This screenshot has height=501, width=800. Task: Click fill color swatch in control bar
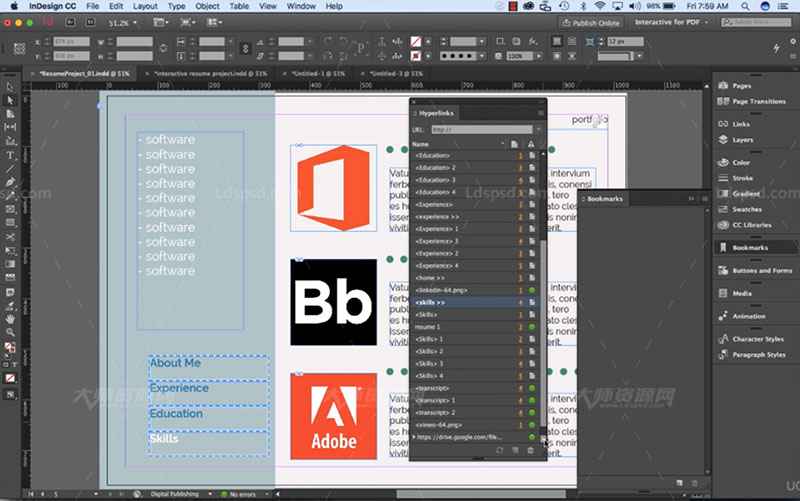tap(416, 41)
